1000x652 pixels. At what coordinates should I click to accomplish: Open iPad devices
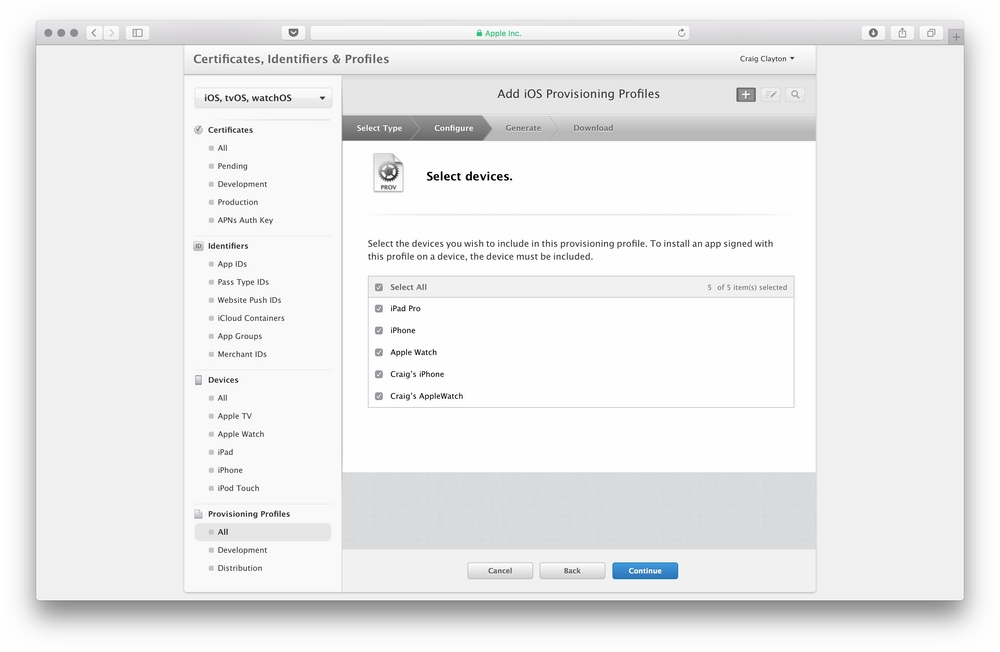click(x=225, y=452)
